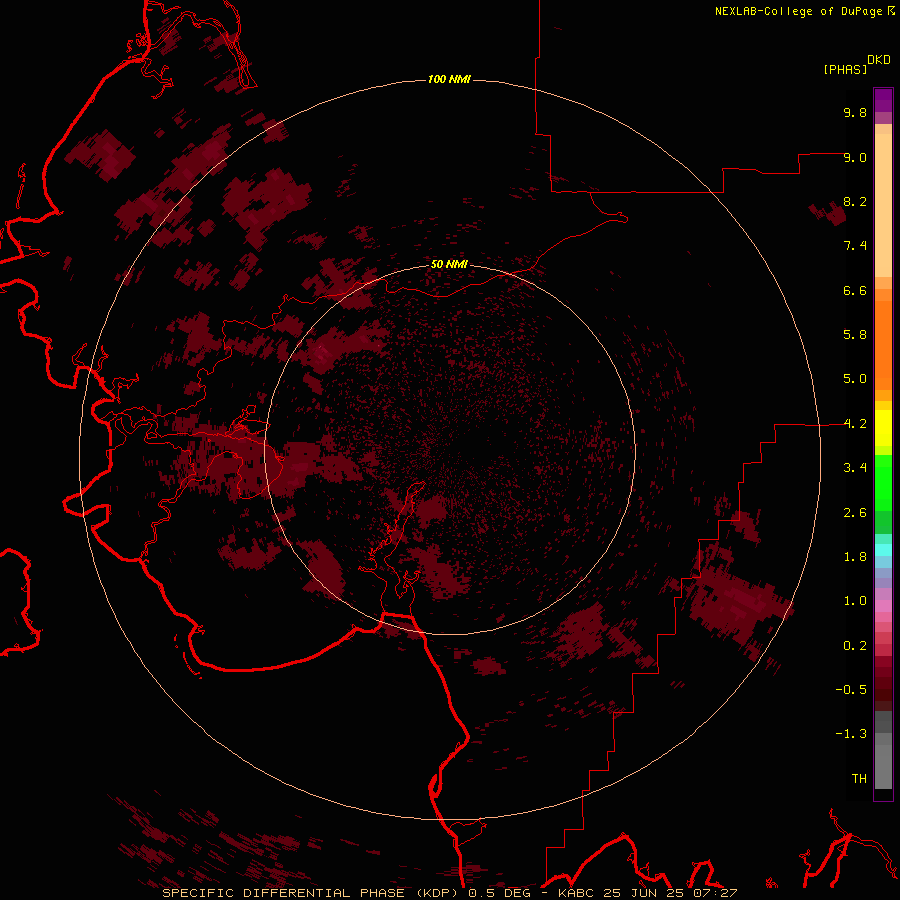Screen dimensions: 900x900
Task: Select the 0.2 scale value
Action: pyautogui.click(x=855, y=646)
